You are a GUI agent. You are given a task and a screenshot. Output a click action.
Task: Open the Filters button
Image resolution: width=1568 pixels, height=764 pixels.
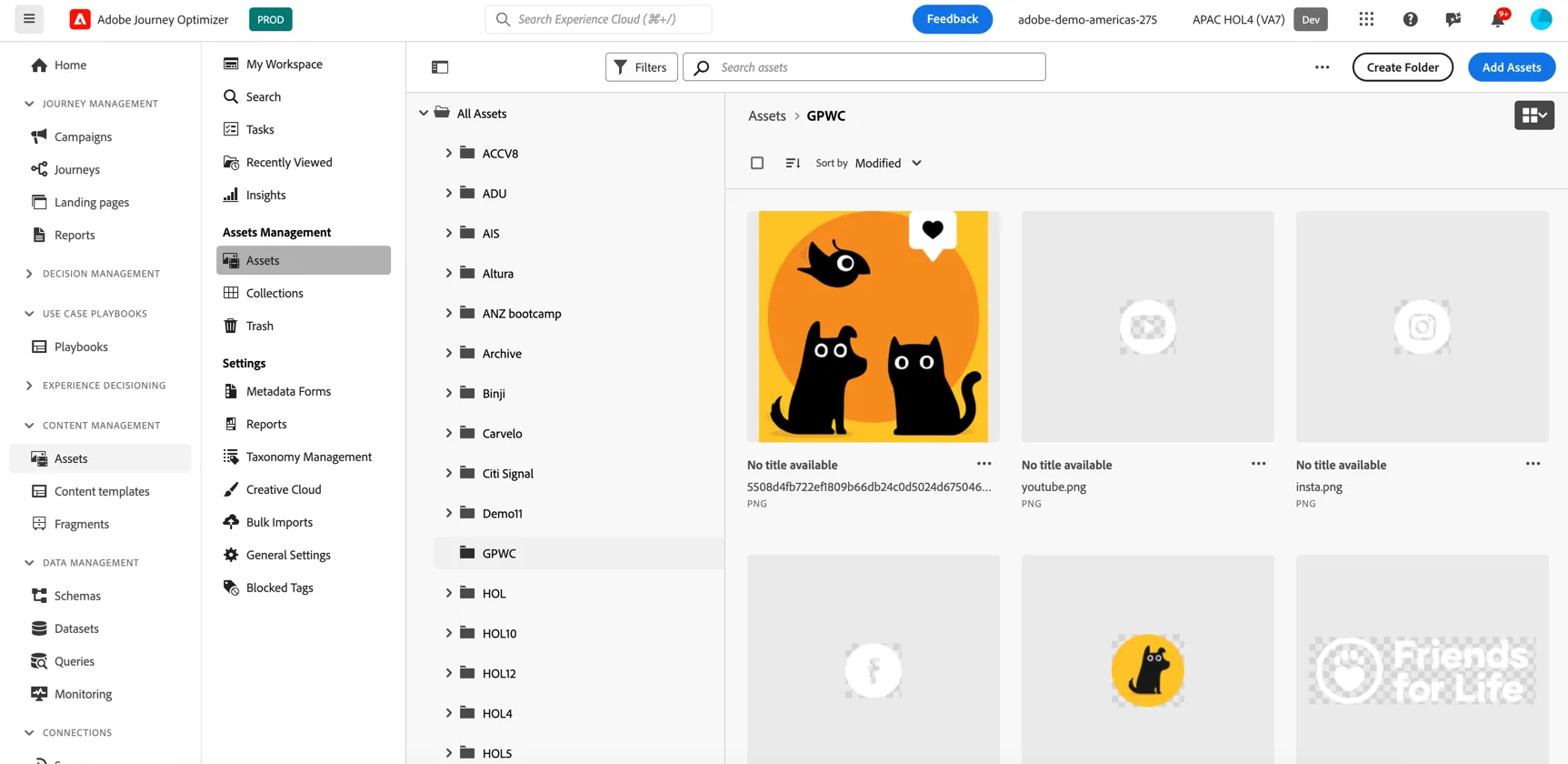click(641, 67)
